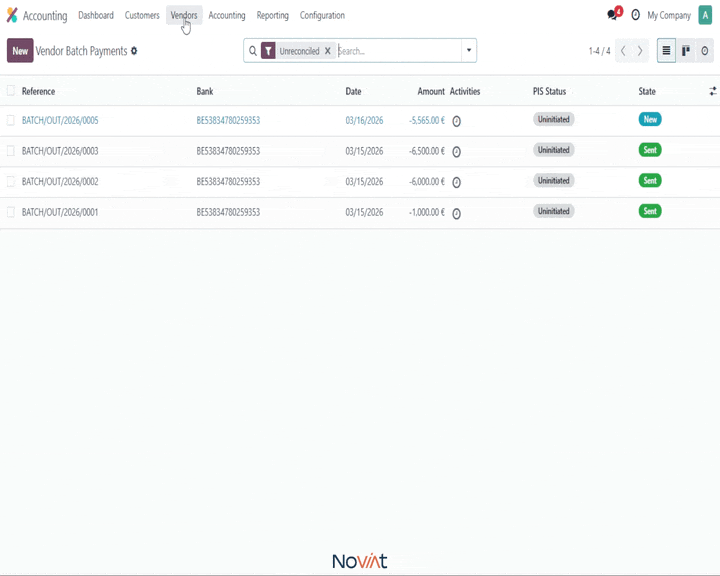Open the BATCH/OUT/2026/0002 record link
Image resolution: width=720 pixels, height=576 pixels.
click(x=60, y=182)
